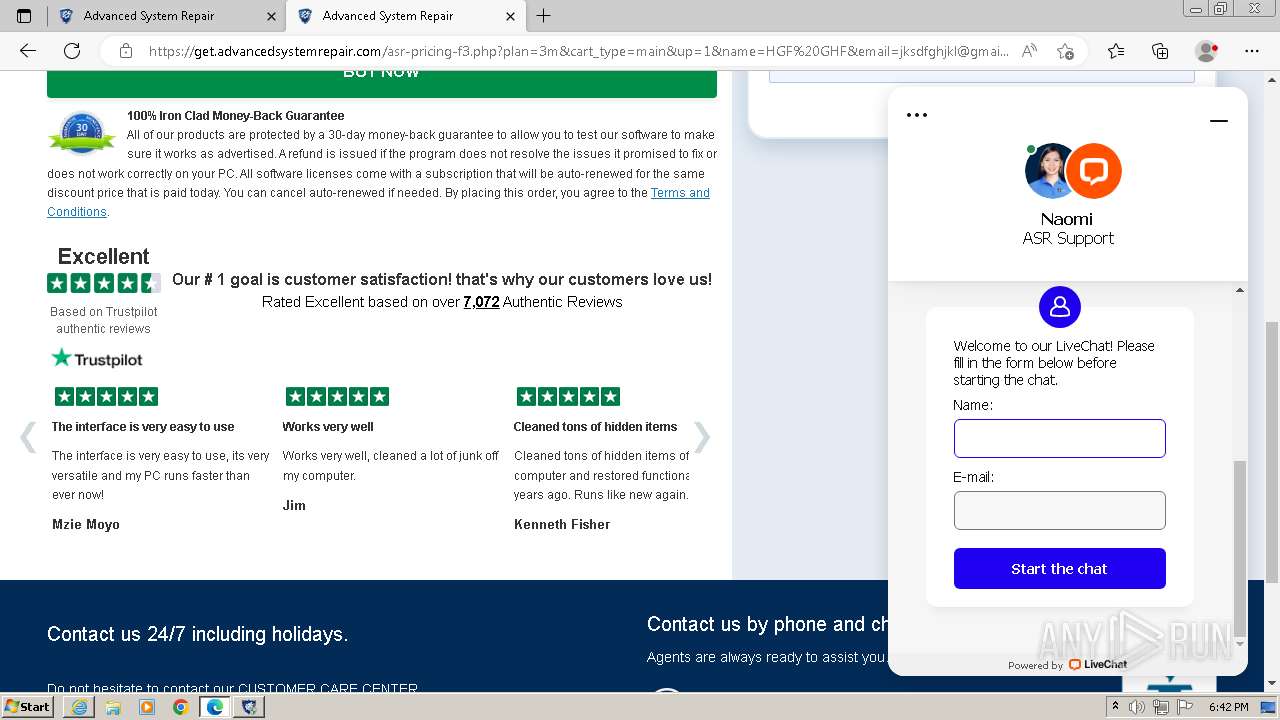The width and height of the screenshot is (1280, 720).
Task: Open a new browser tab
Action: pyautogui.click(x=543, y=16)
